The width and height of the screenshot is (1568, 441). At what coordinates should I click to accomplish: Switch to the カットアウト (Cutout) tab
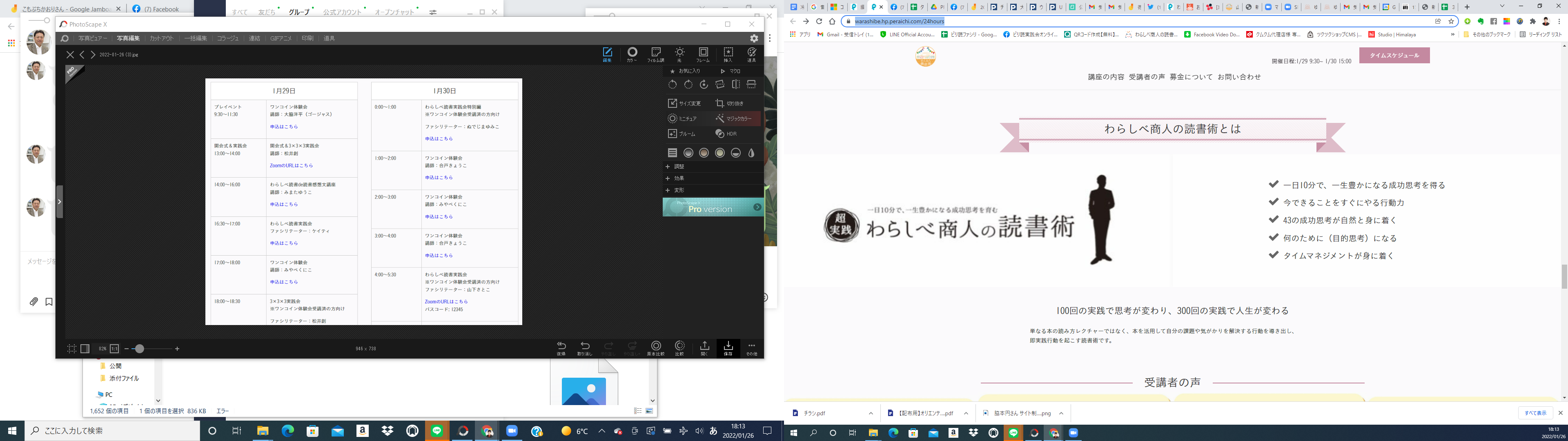tap(162, 38)
